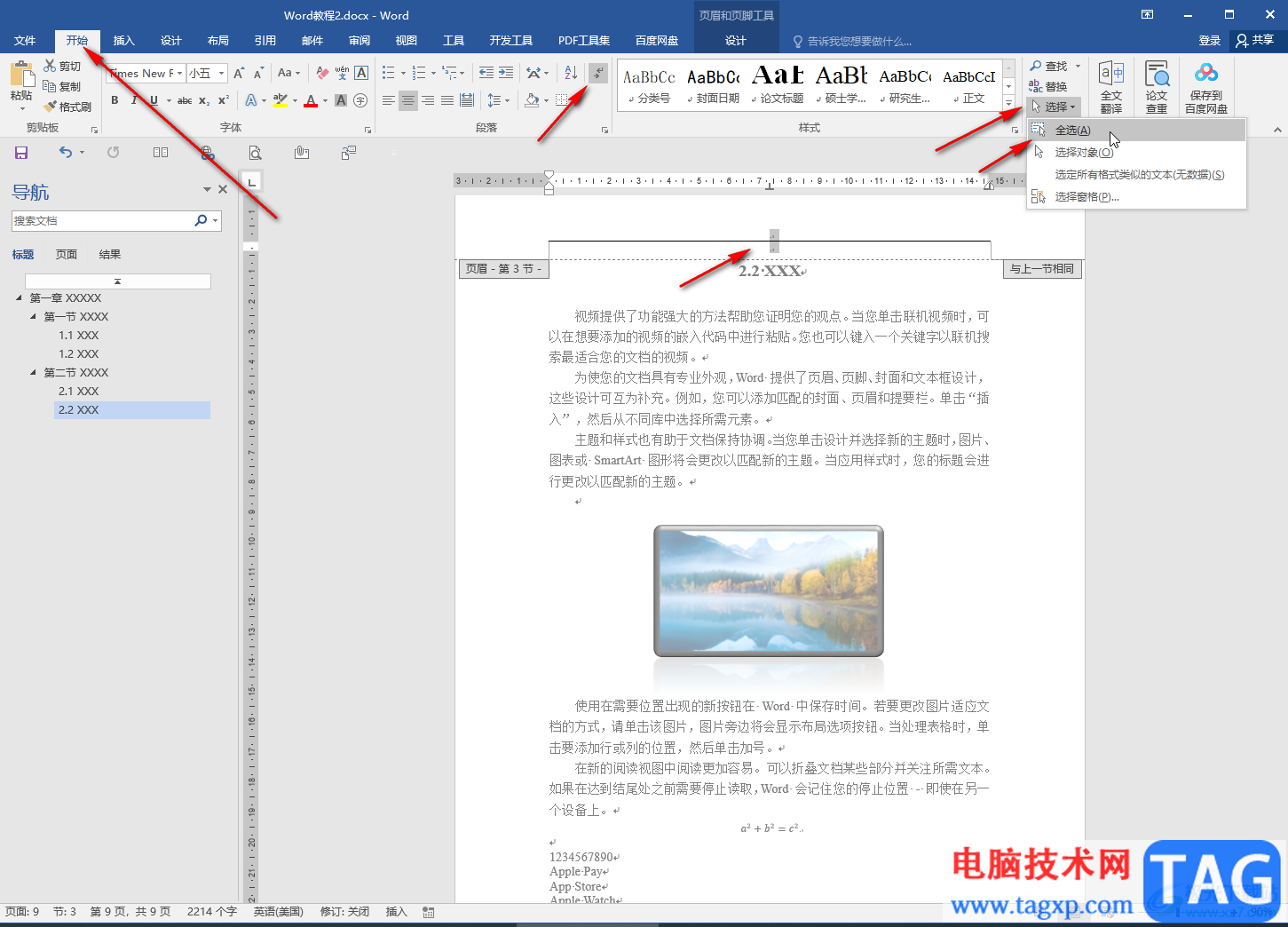The image size is (1288, 927).
Task: Toggle center alignment
Action: pyautogui.click(x=408, y=100)
